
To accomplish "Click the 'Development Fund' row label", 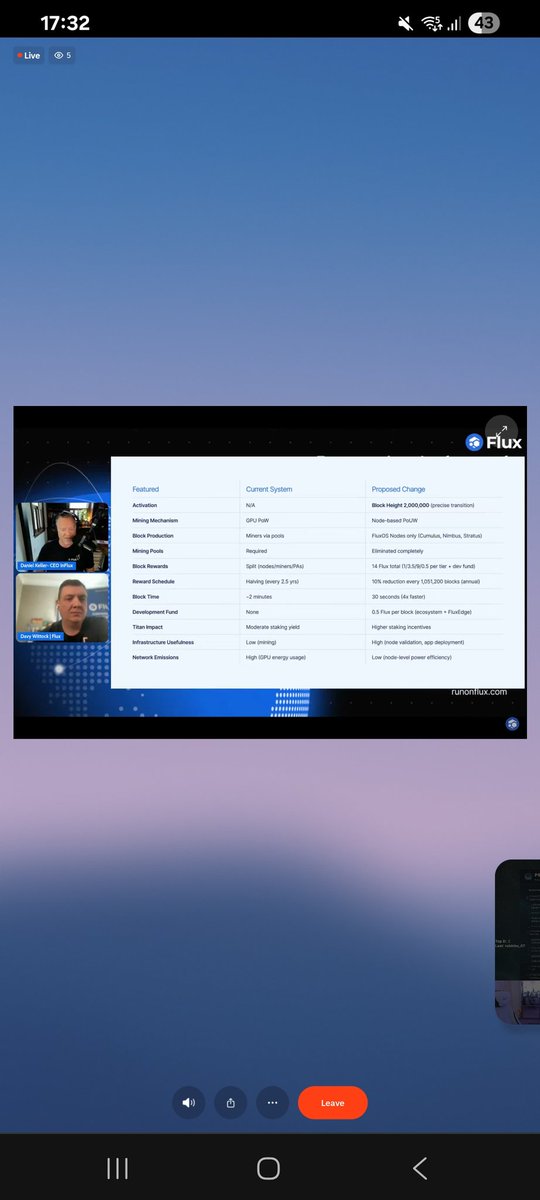I will [156, 611].
